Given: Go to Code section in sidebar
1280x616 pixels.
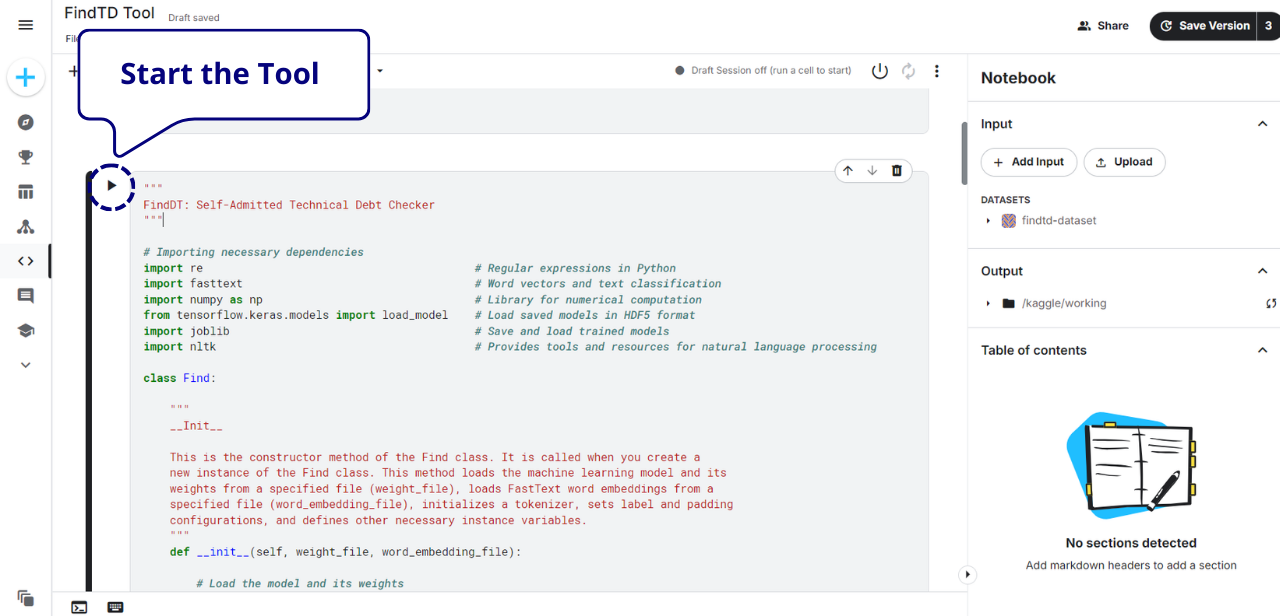Looking at the screenshot, I should (x=26, y=261).
